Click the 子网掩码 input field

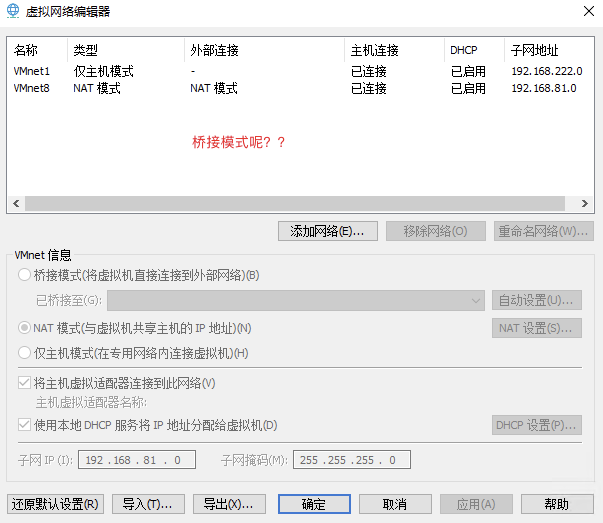pos(352,460)
